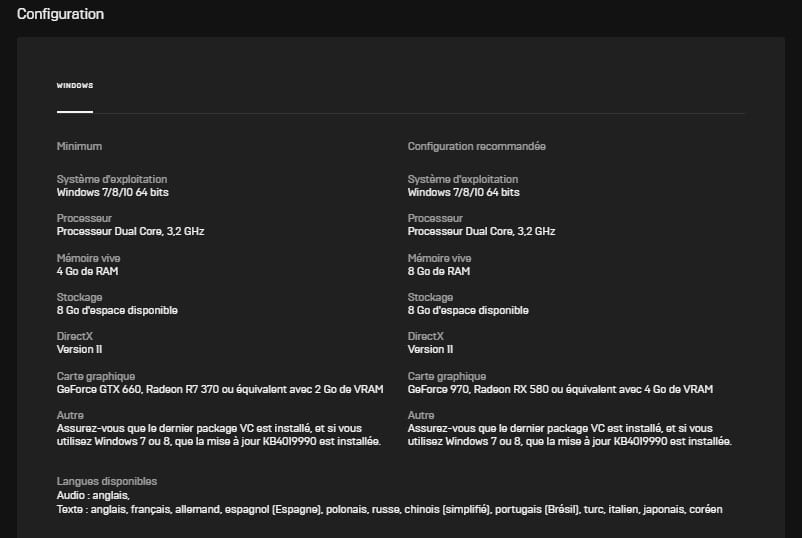The width and height of the screenshot is (802, 538).
Task: Click the 4 Go de RAM value
Action: (87, 271)
